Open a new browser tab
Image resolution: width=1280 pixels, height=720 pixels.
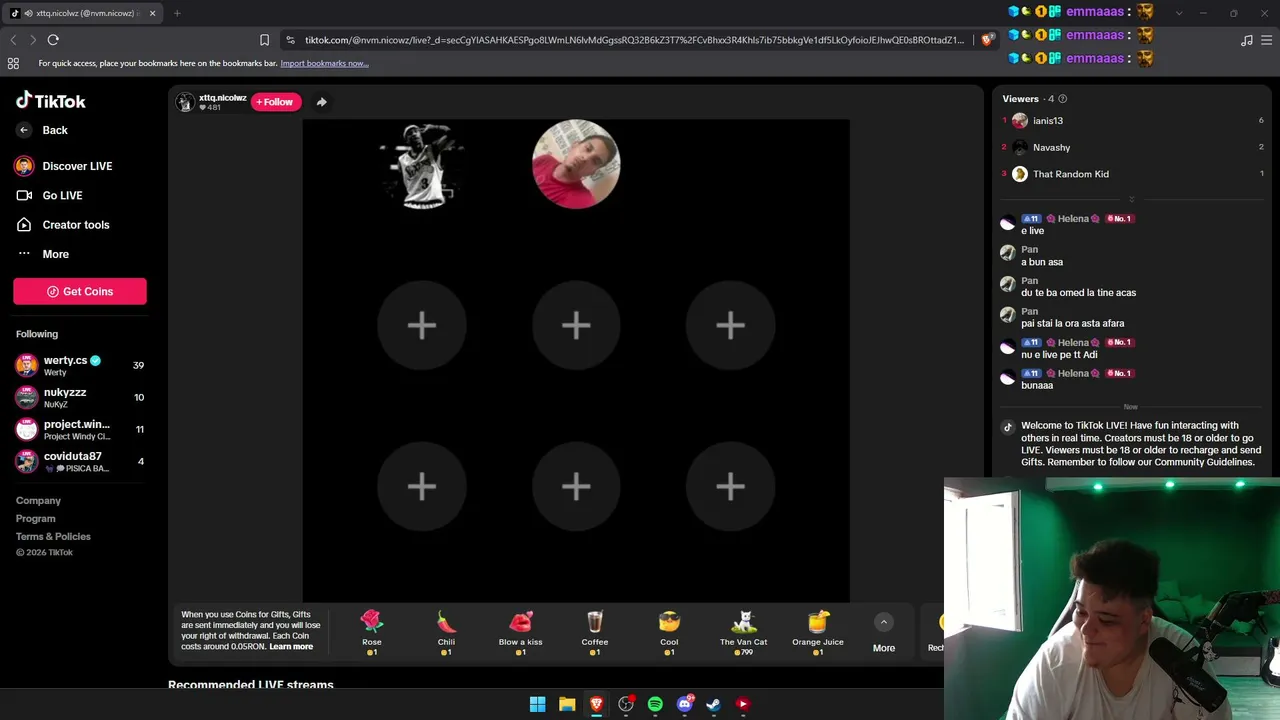pyautogui.click(x=177, y=13)
